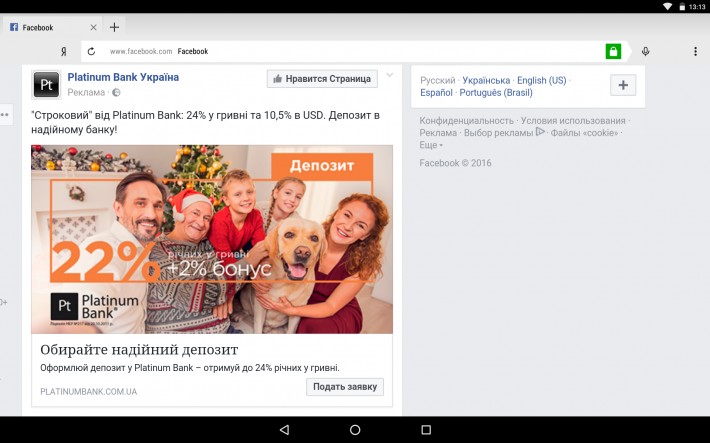
Task: Tap the Yandex Я logo button
Action: click(x=64, y=52)
